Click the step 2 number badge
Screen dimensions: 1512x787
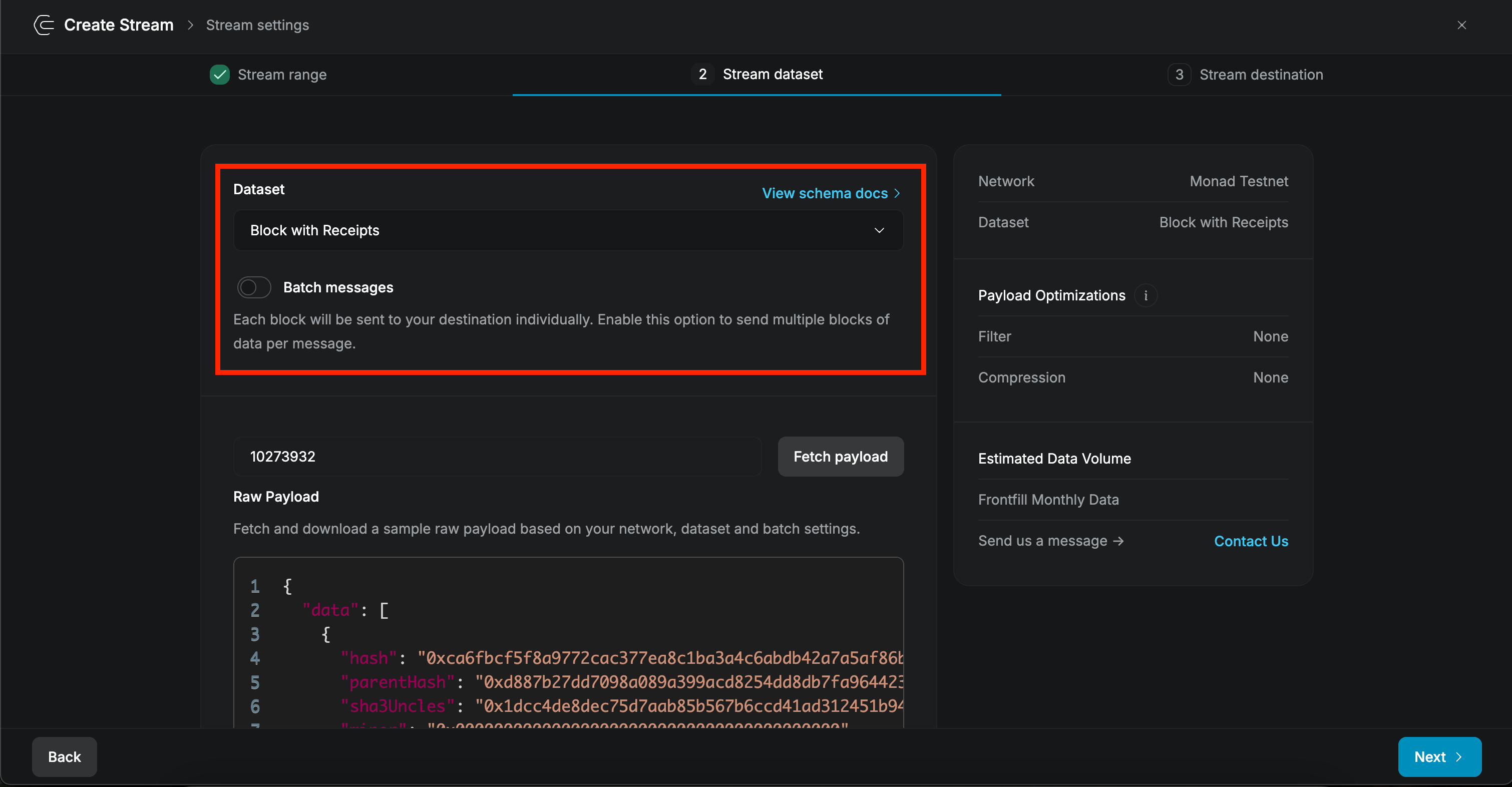(x=702, y=74)
